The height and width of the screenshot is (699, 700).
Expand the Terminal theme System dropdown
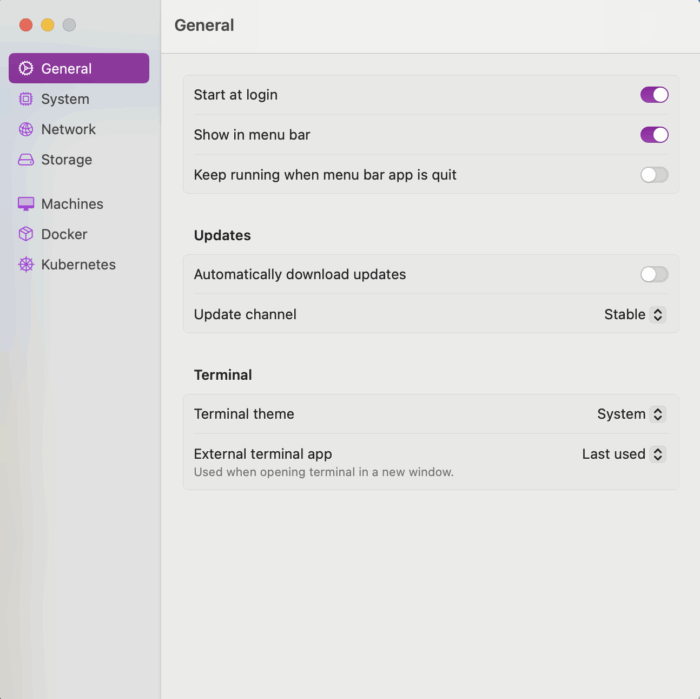(631, 414)
